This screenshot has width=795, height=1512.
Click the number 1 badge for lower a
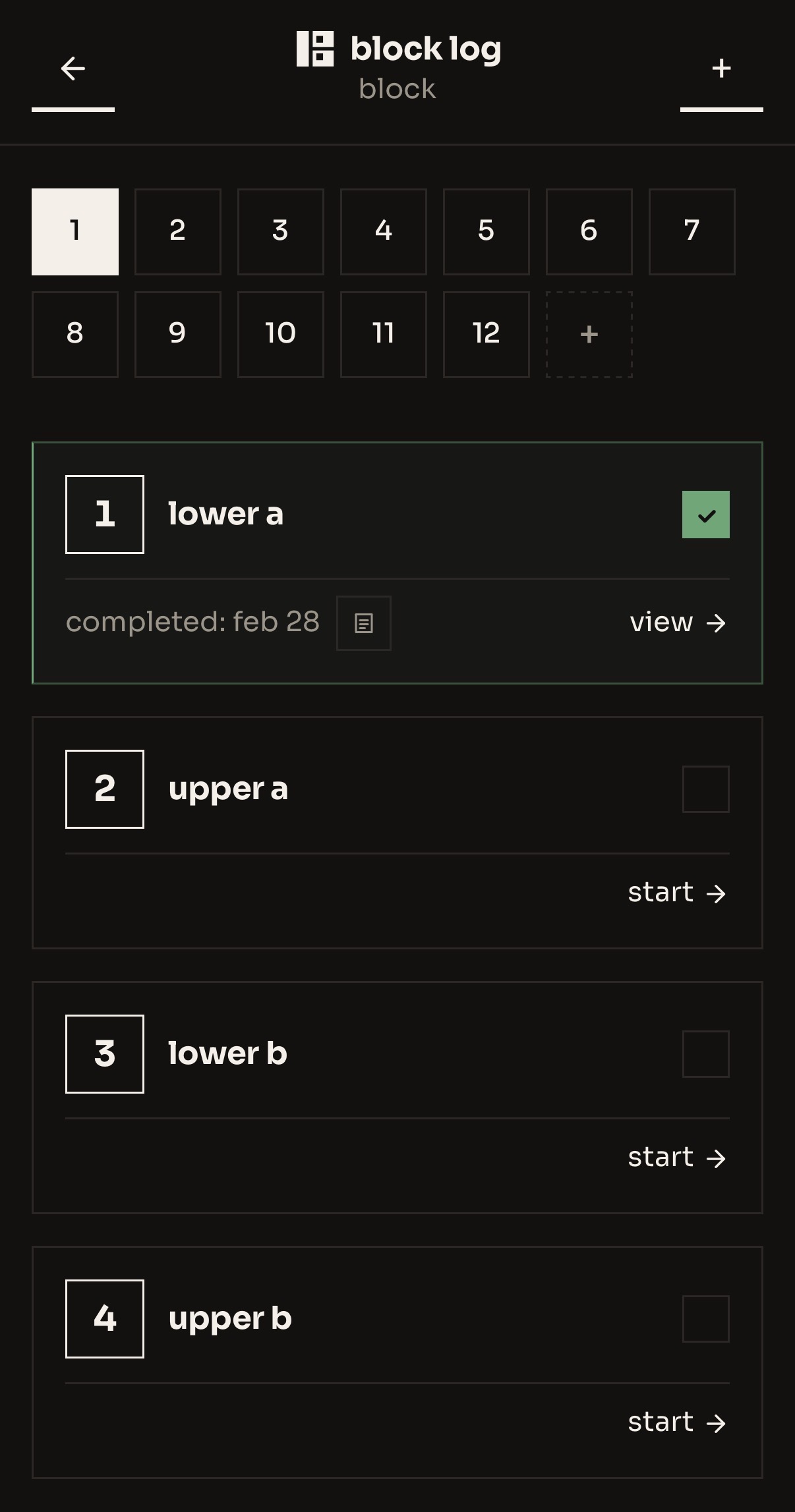pos(105,515)
